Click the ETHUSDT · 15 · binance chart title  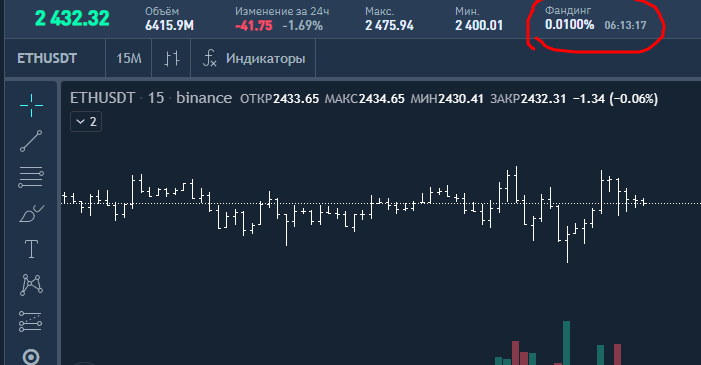pos(151,98)
